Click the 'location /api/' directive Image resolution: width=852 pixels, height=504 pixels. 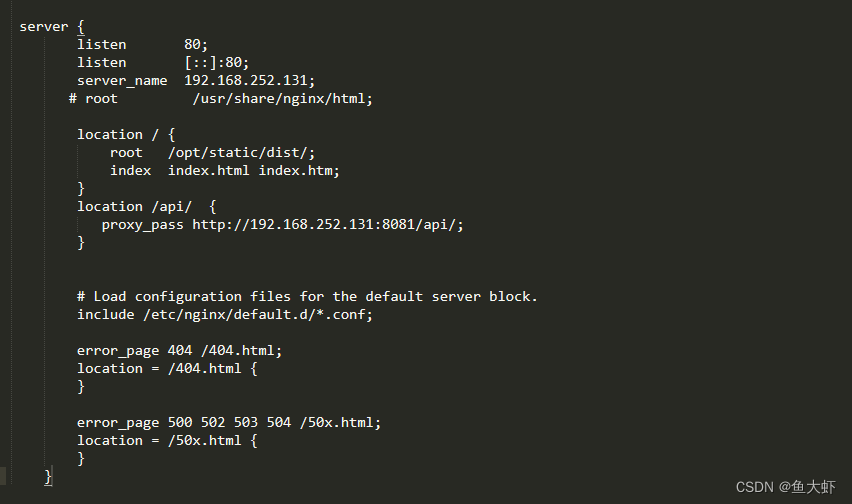pyautogui.click(x=134, y=206)
